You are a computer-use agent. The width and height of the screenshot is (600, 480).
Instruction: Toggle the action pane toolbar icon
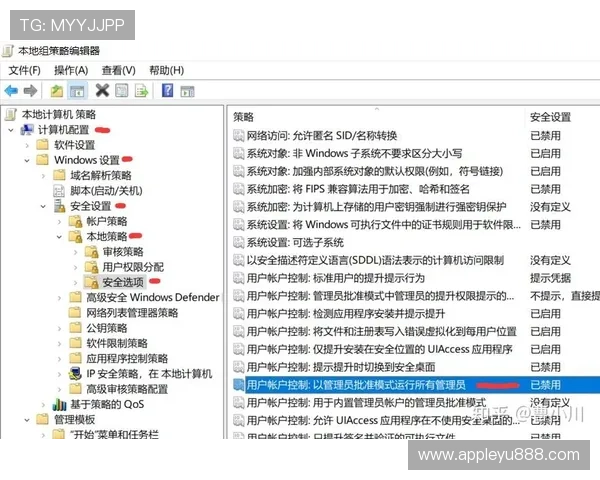click(x=188, y=91)
